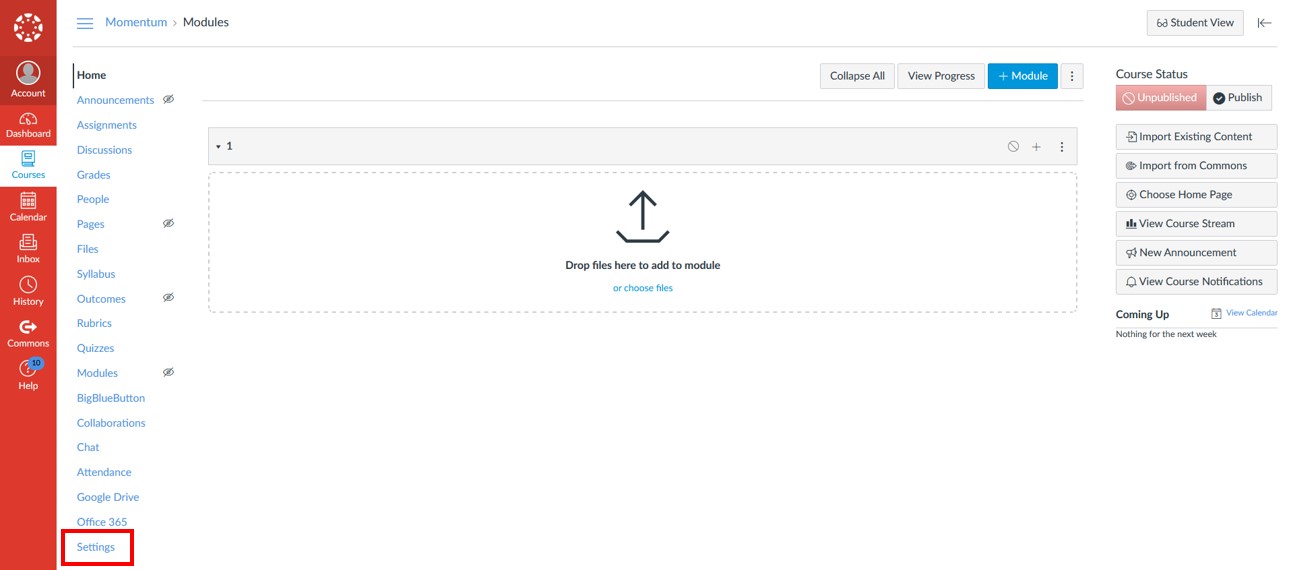1300x570 pixels.
Task: Click the add item plus icon in module 1
Action: click(1036, 147)
